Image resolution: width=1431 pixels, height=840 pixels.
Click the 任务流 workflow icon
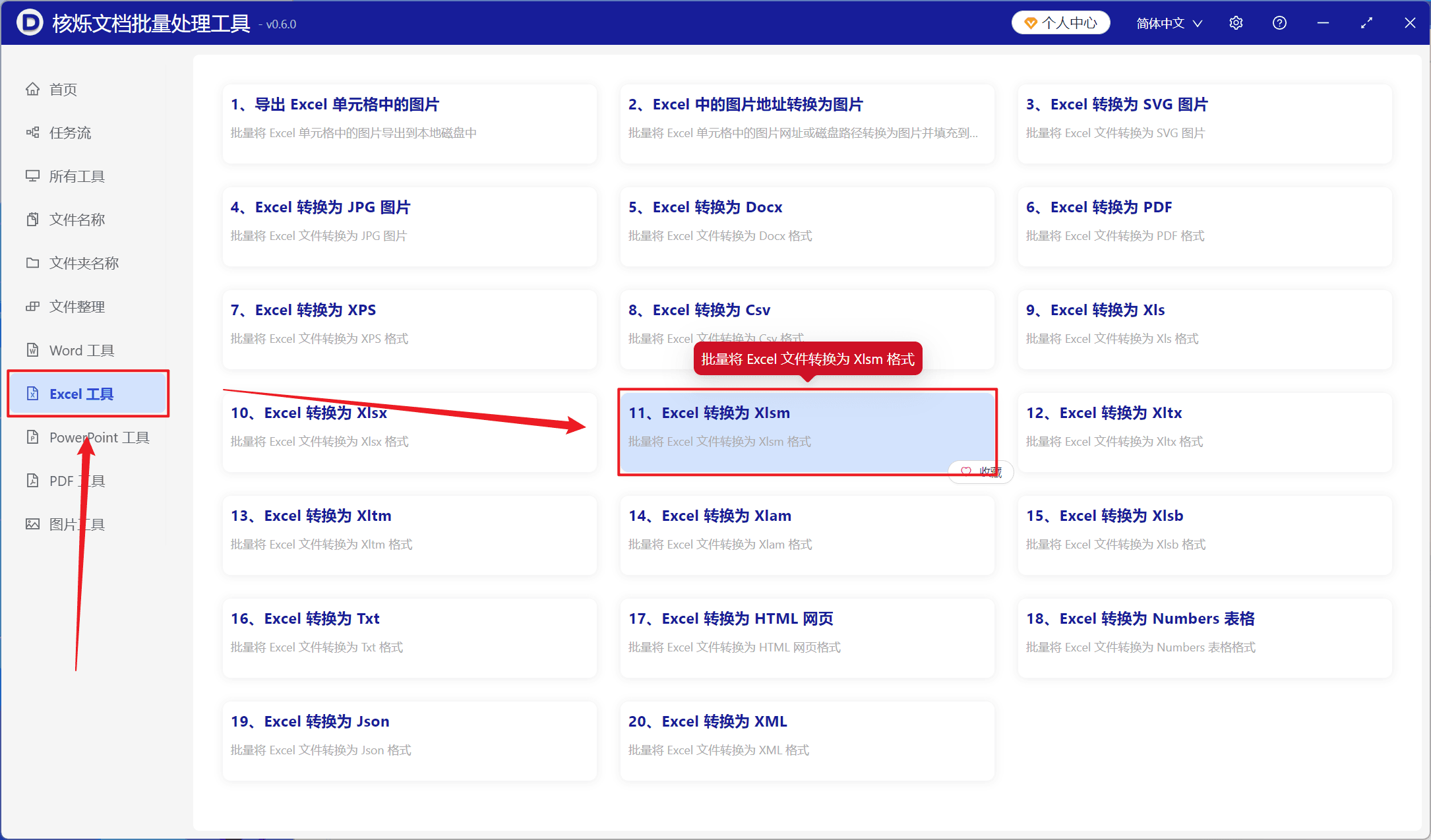coord(32,133)
